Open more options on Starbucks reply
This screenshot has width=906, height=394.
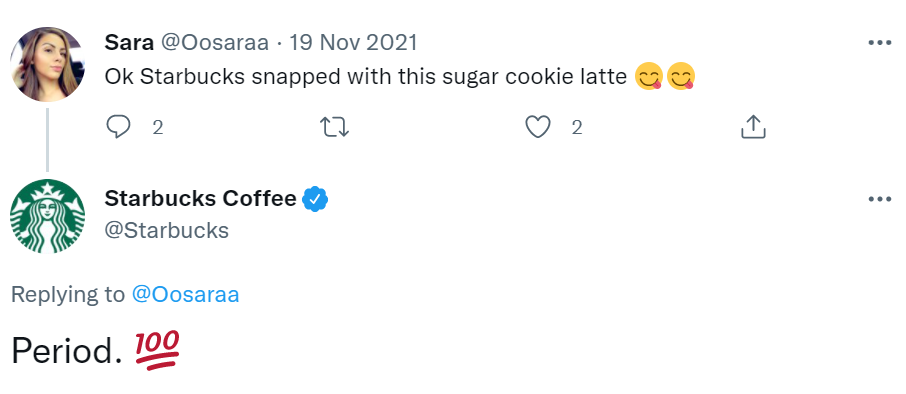[879, 199]
